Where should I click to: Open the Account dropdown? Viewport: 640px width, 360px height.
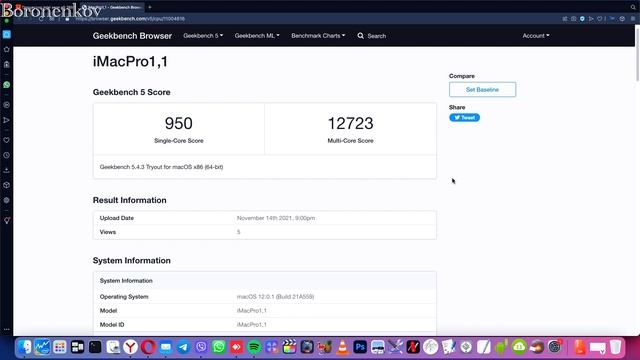536,36
